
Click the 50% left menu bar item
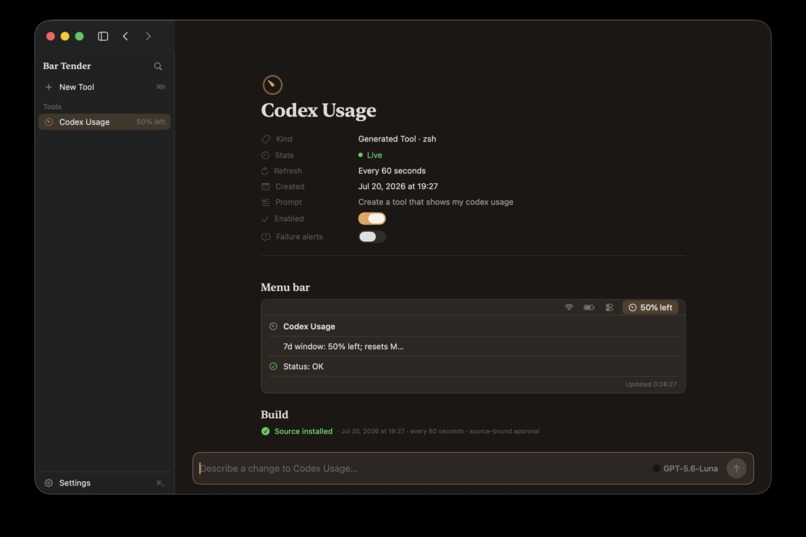pos(650,307)
